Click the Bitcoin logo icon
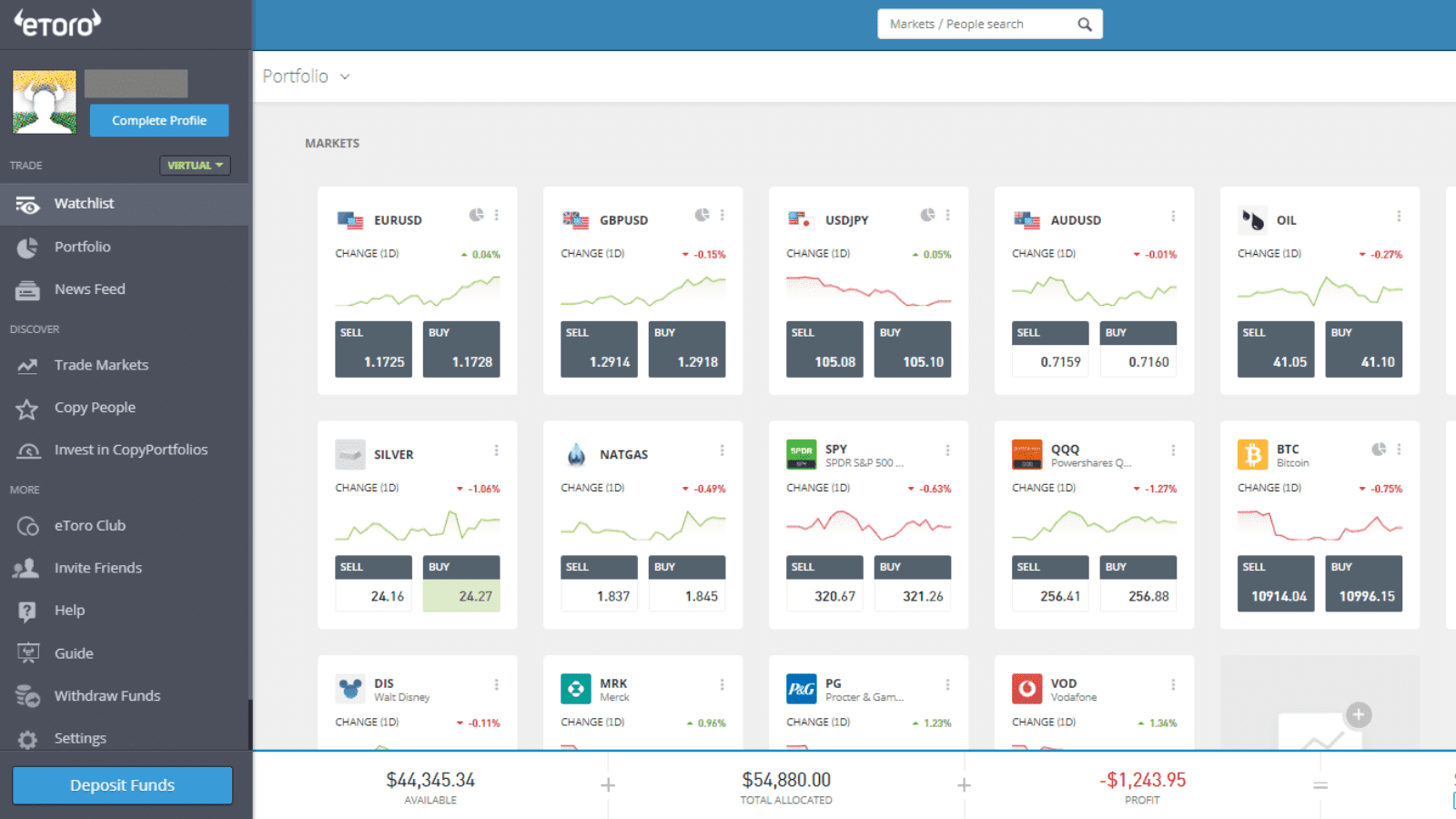 pos(1253,454)
